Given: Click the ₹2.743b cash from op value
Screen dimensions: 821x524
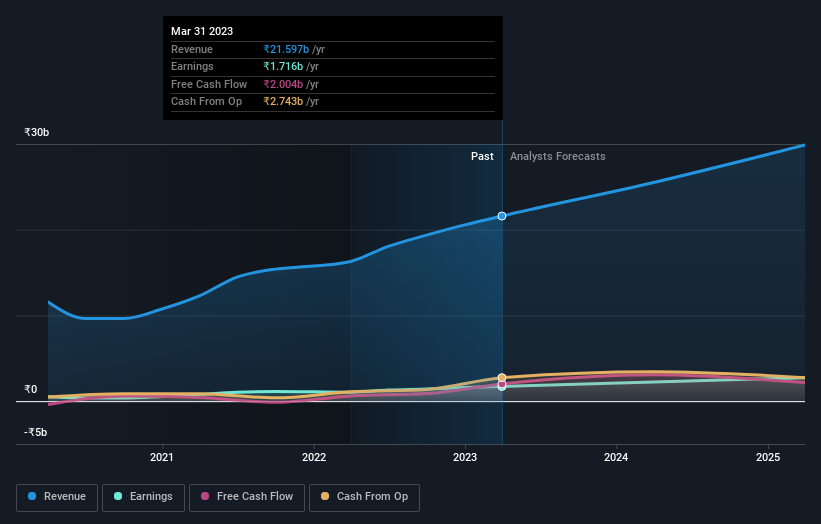Looking at the screenshot, I should click(283, 102).
